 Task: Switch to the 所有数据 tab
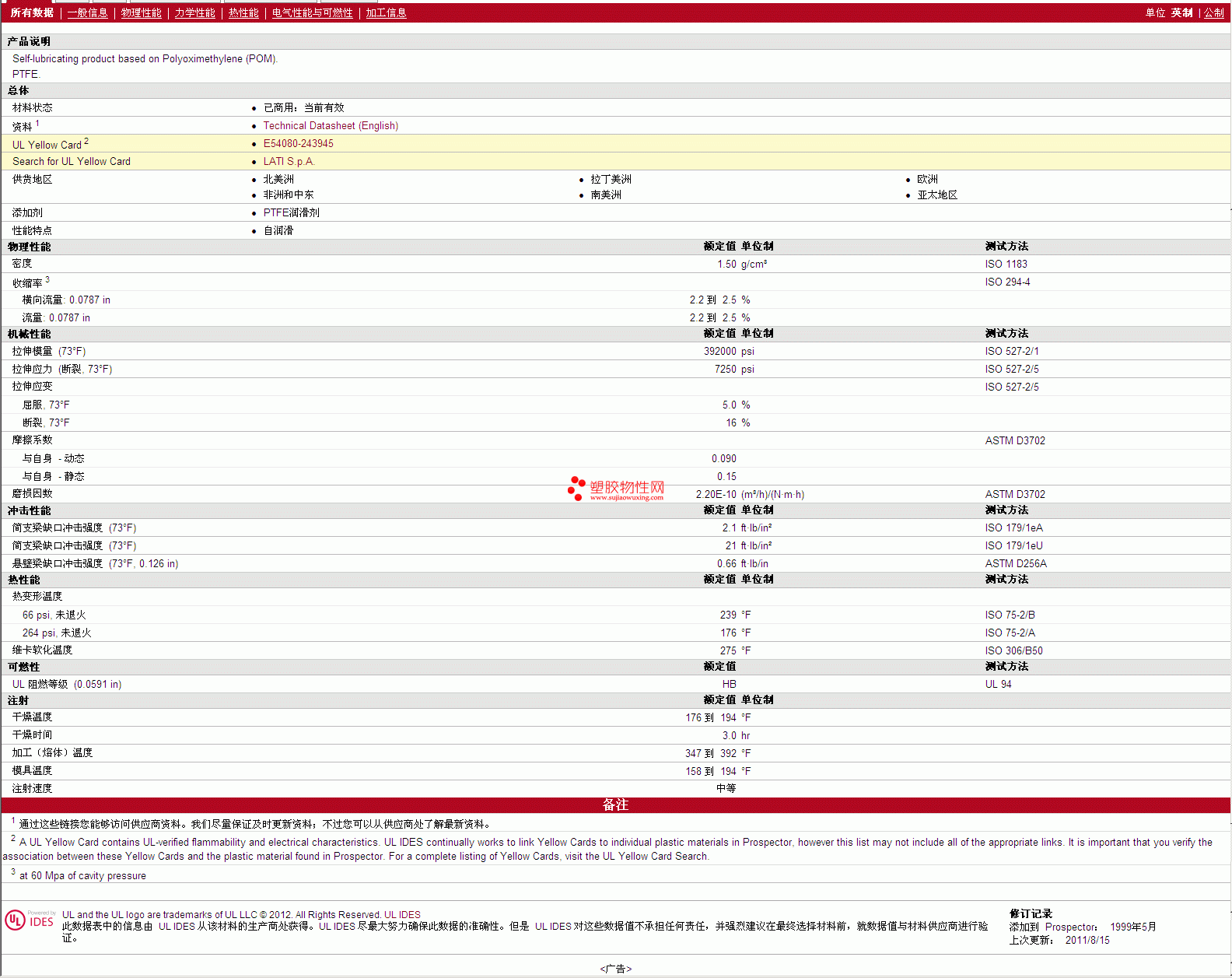click(x=32, y=13)
